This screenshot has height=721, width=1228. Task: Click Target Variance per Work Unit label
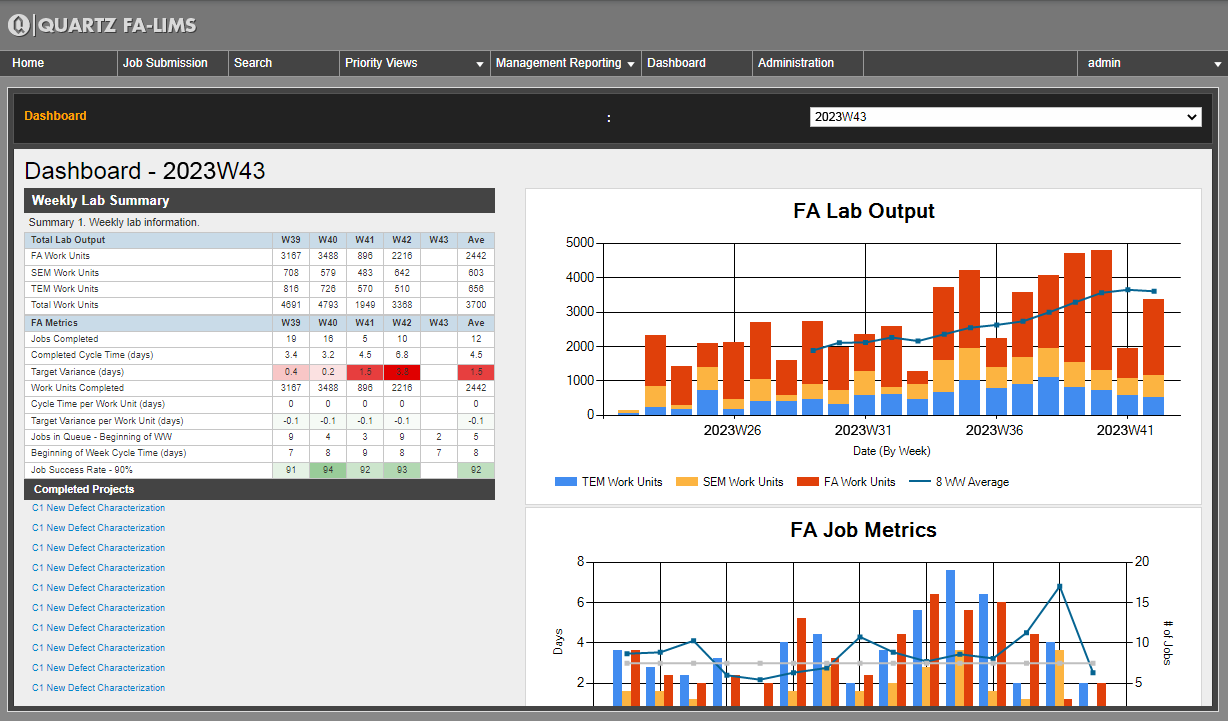click(x=107, y=420)
